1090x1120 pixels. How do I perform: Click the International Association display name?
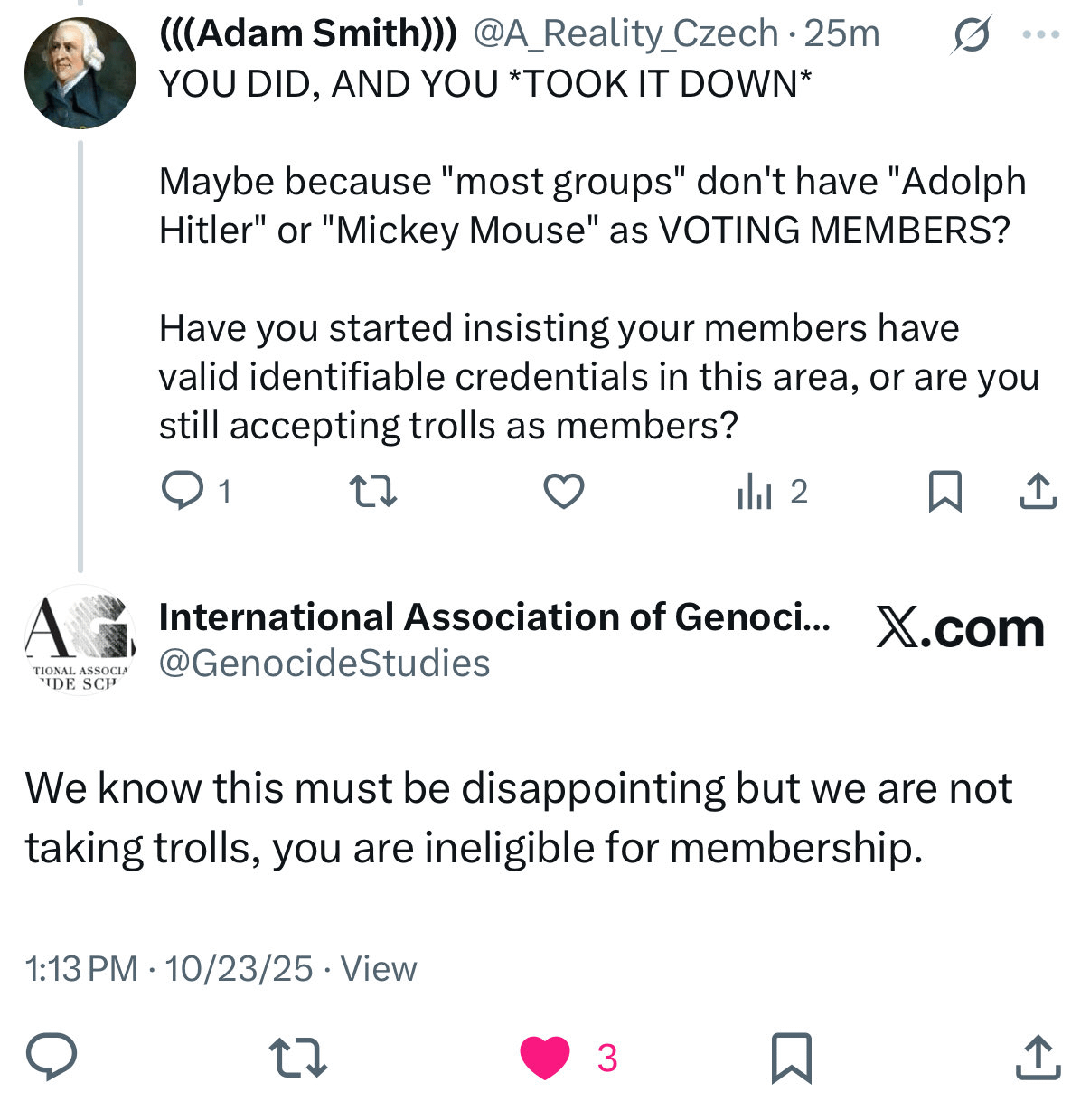494,617
